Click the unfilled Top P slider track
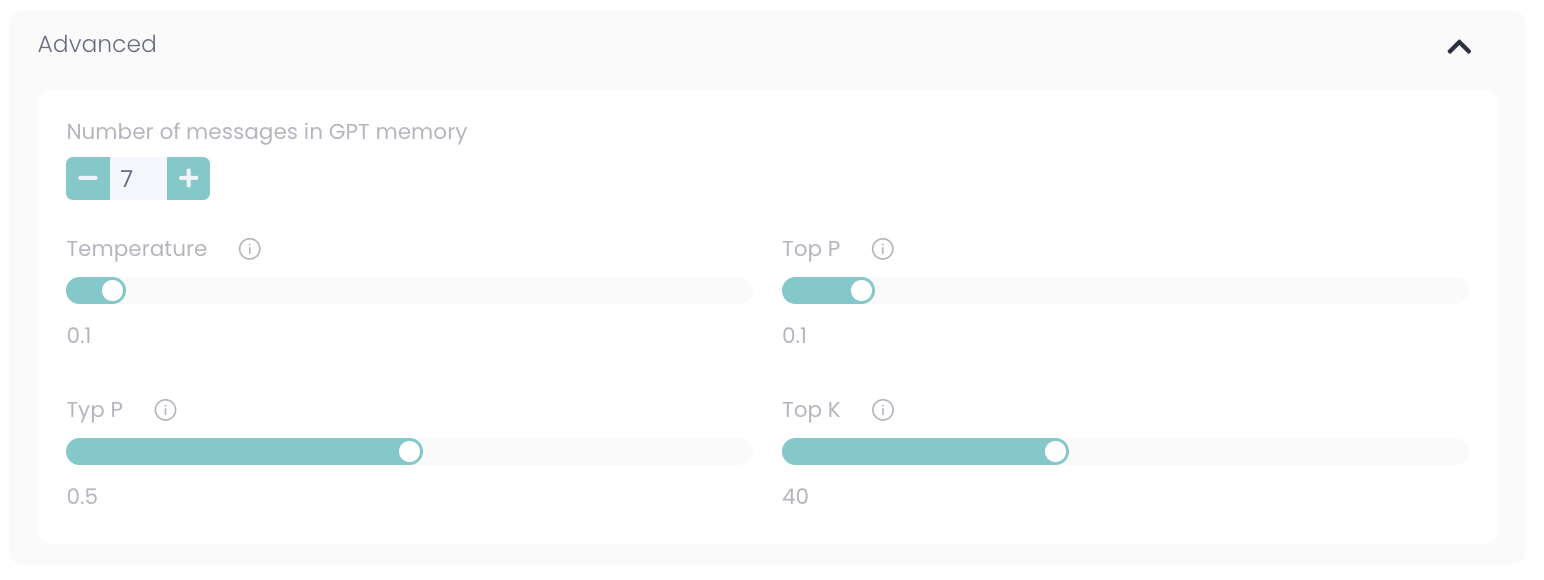1544x580 pixels. (1170, 291)
